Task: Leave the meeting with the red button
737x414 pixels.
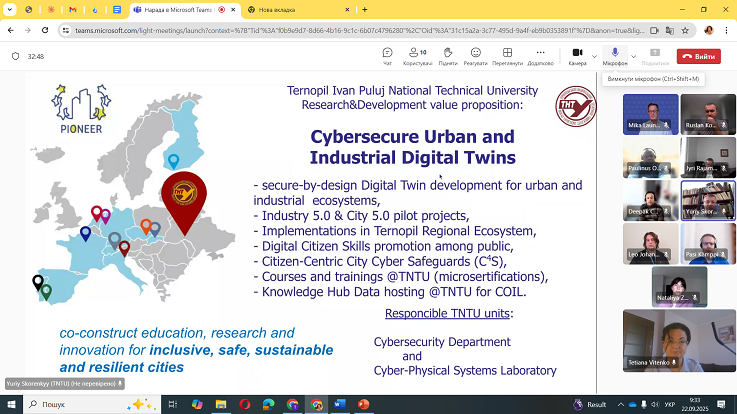Action: (698, 57)
